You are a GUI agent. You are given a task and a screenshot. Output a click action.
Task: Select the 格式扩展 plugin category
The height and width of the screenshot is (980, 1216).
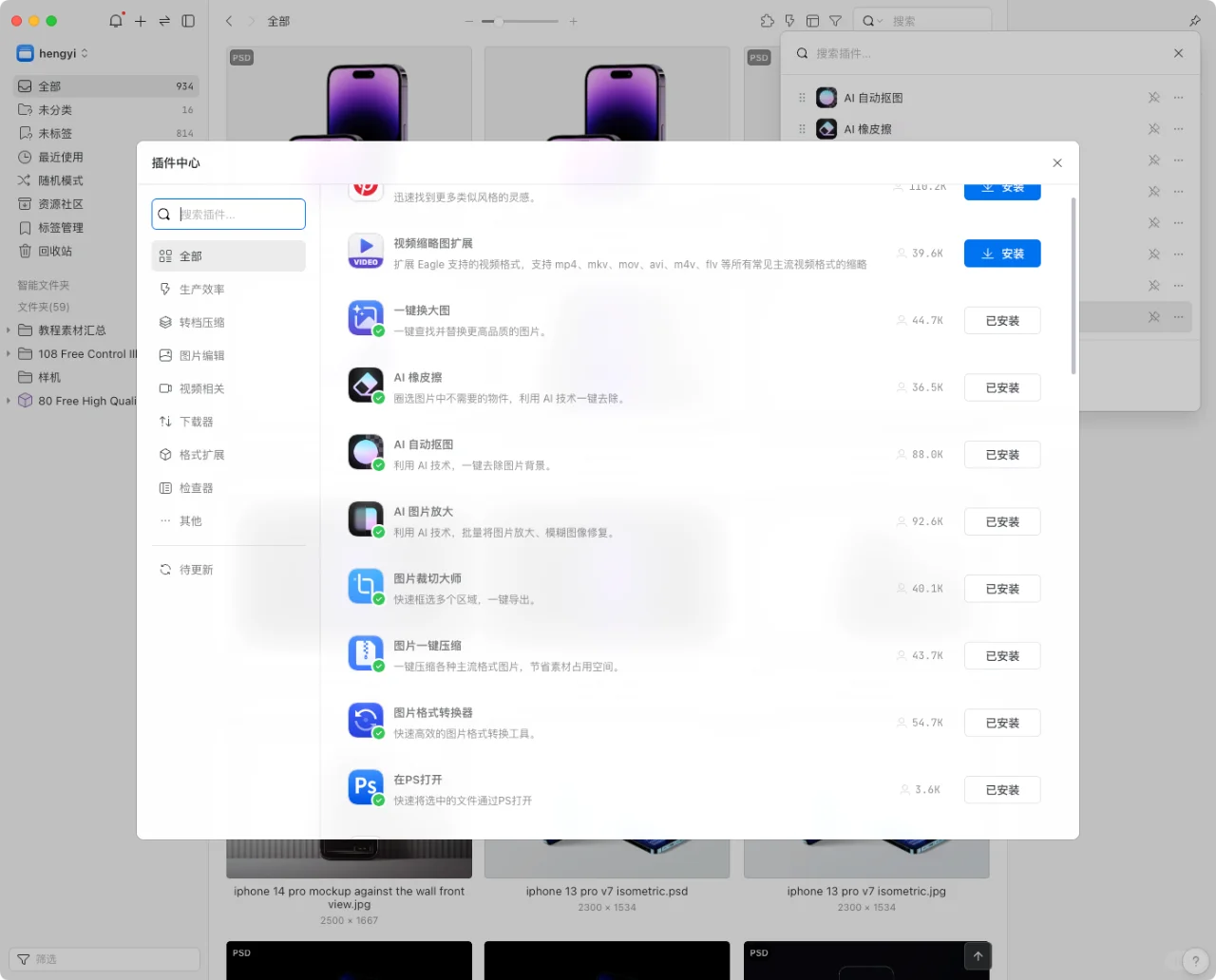[228, 455]
